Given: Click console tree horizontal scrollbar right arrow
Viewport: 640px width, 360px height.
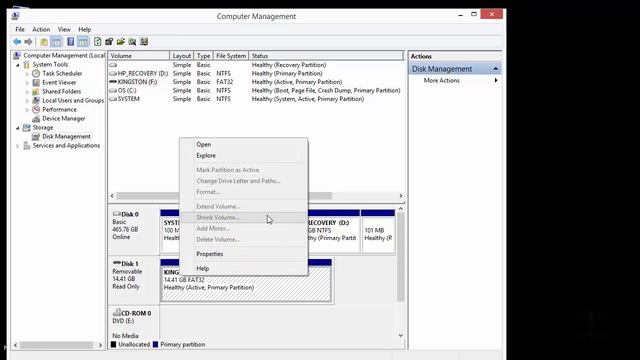Looking at the screenshot, I should click(x=100, y=345).
